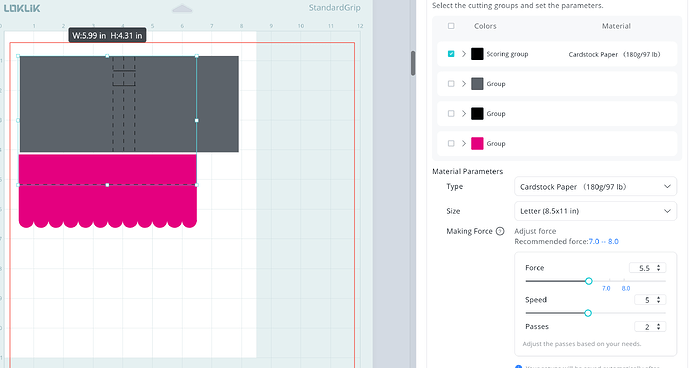The height and width of the screenshot is (368, 690).
Task: Expand the pink Group chevron
Action: 464,144
